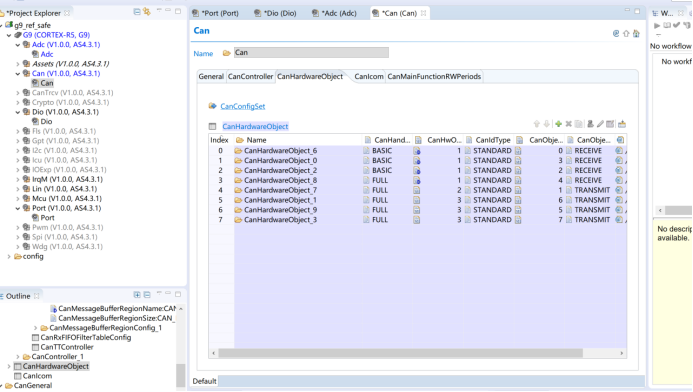Viewport: 693px width, 392px height.
Task: Click the play icon in workflows panel
Action: (657, 26)
